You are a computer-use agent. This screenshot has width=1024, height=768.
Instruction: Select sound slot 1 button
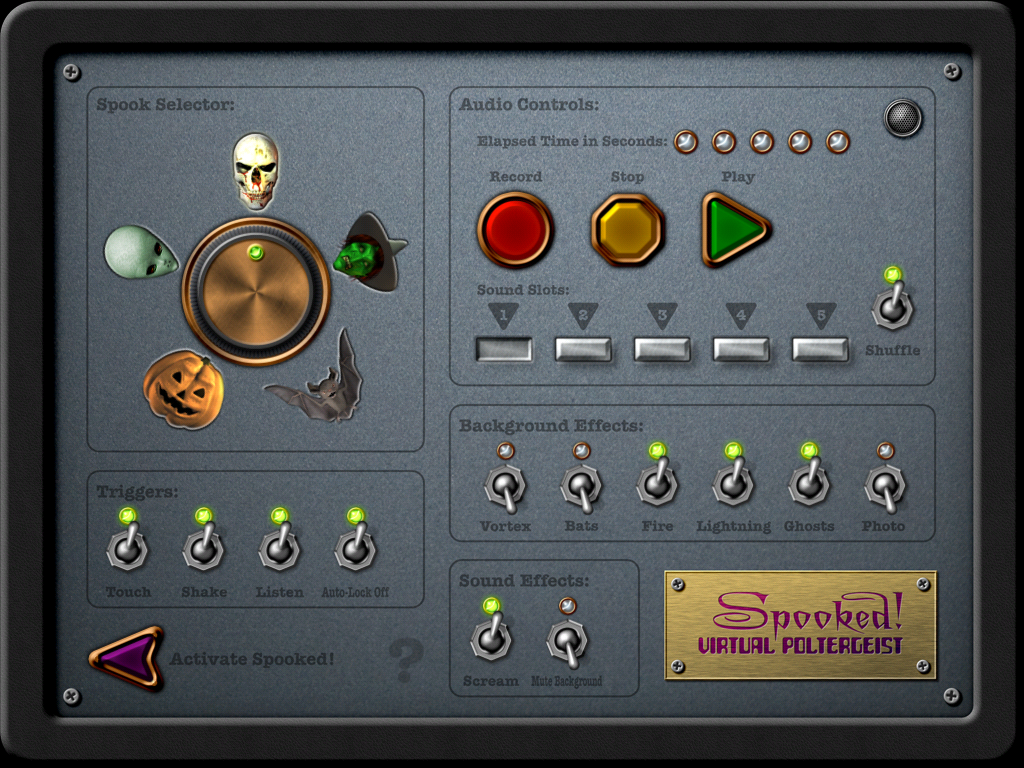tap(504, 349)
